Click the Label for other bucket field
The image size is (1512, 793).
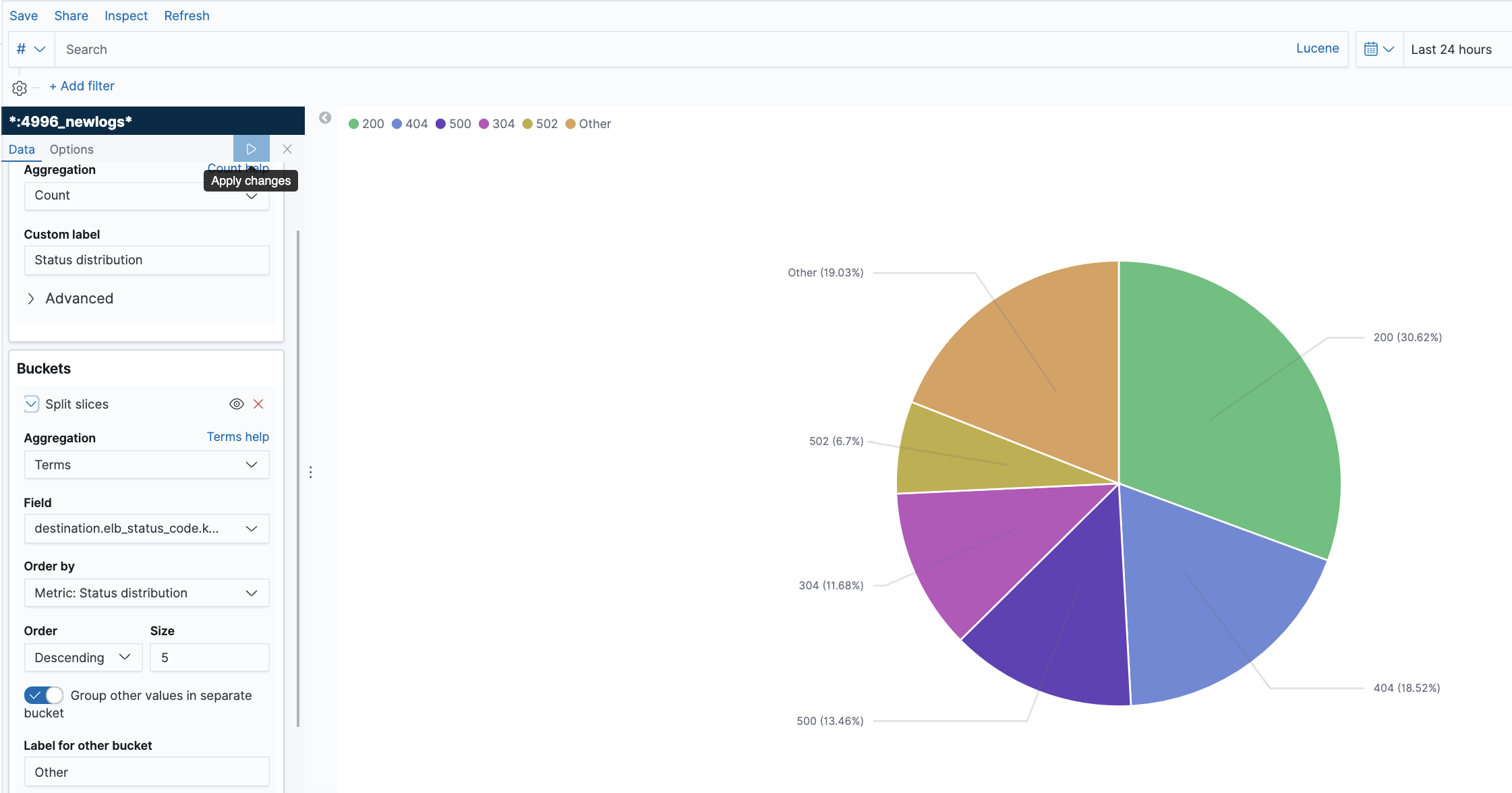pyautogui.click(x=146, y=772)
